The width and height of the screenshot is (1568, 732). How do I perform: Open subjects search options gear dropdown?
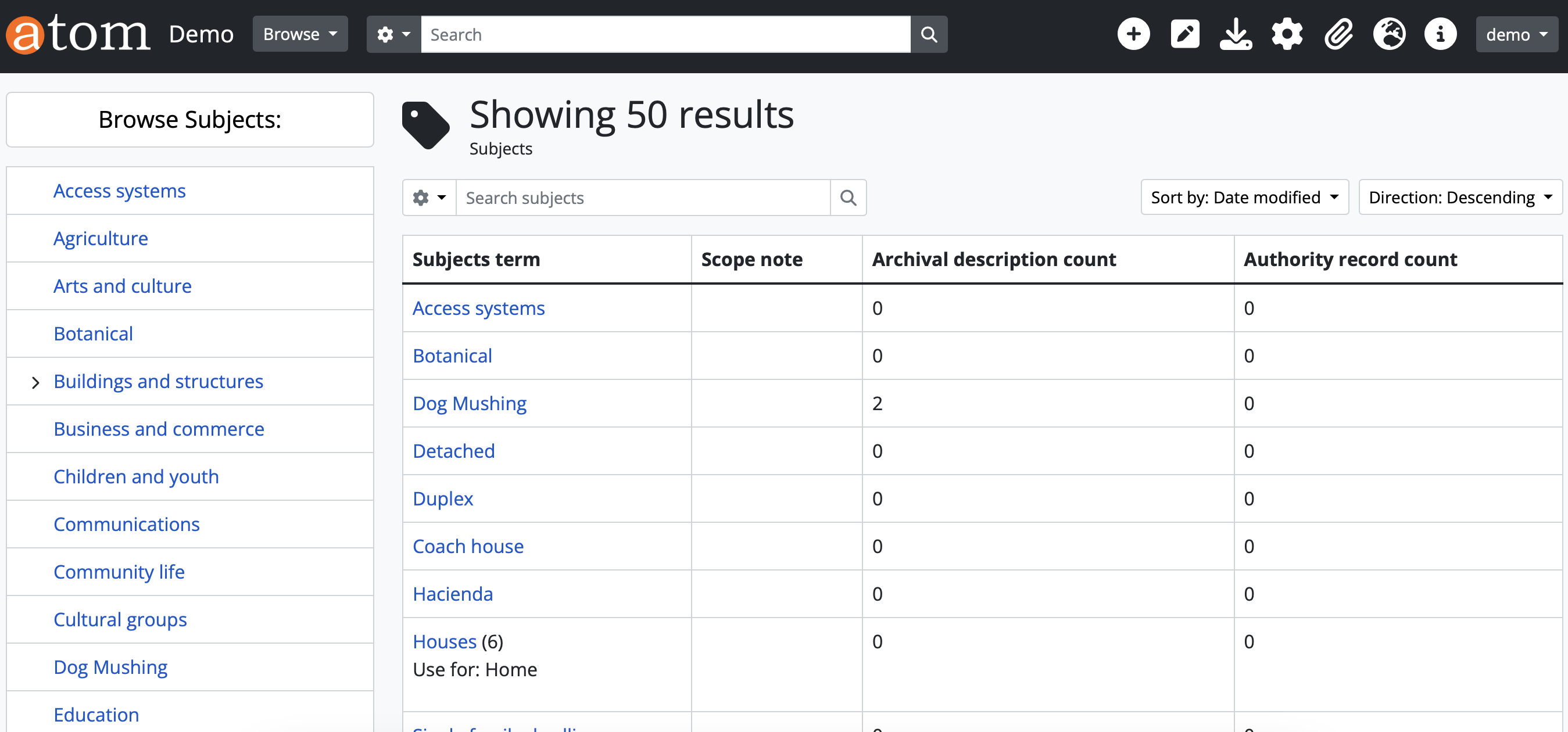click(x=429, y=198)
